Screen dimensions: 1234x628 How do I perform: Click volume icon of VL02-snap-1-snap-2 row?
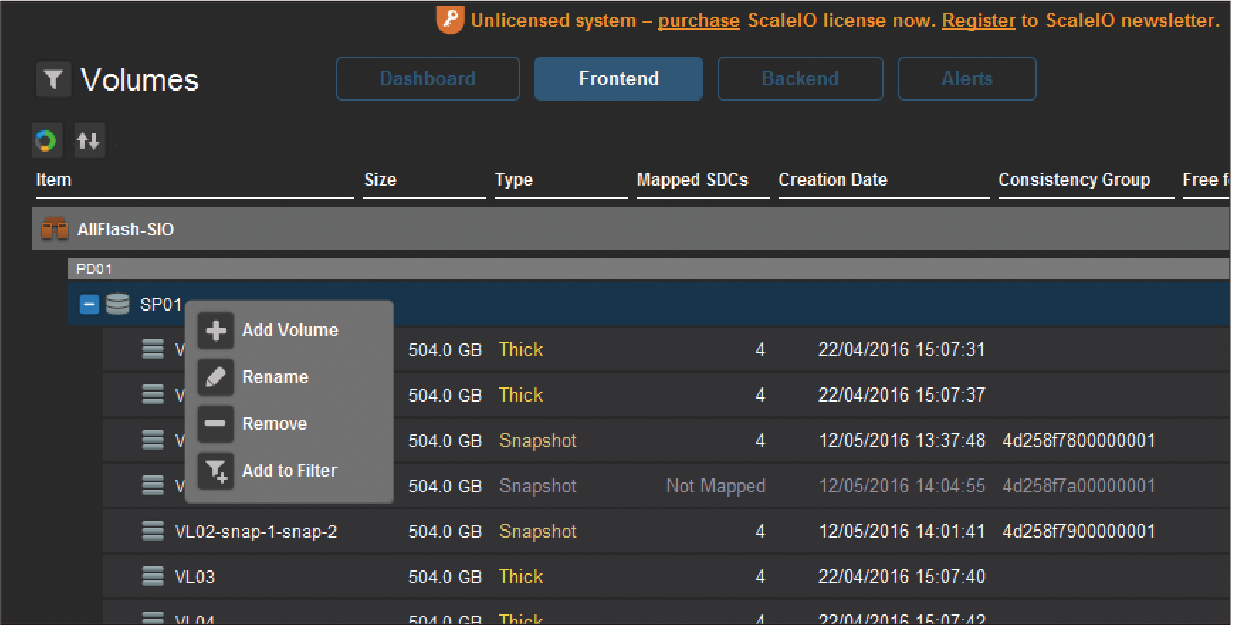click(153, 531)
